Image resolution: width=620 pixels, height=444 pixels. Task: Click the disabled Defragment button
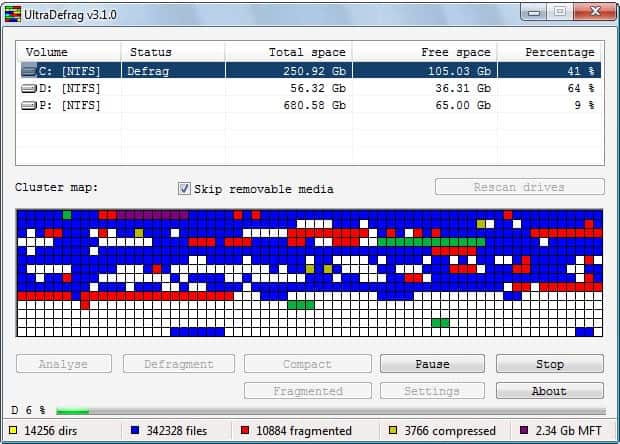(179, 364)
